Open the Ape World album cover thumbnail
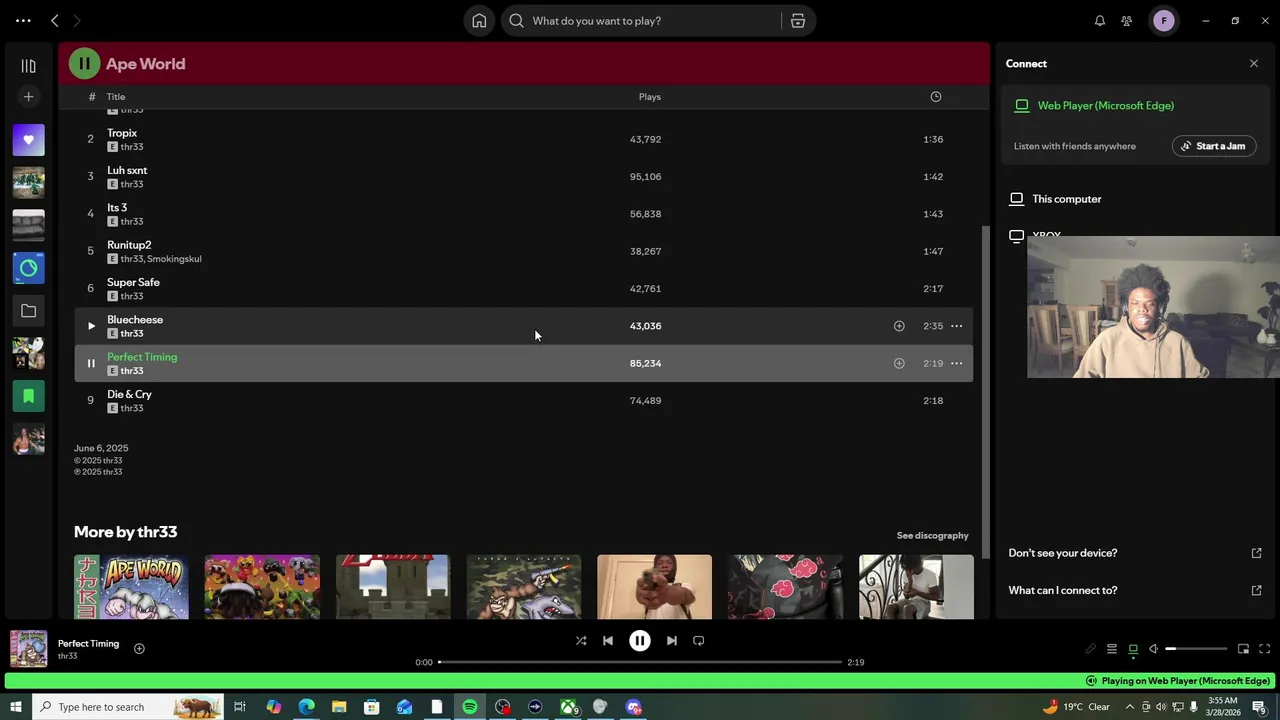1280x720 pixels. click(131, 587)
